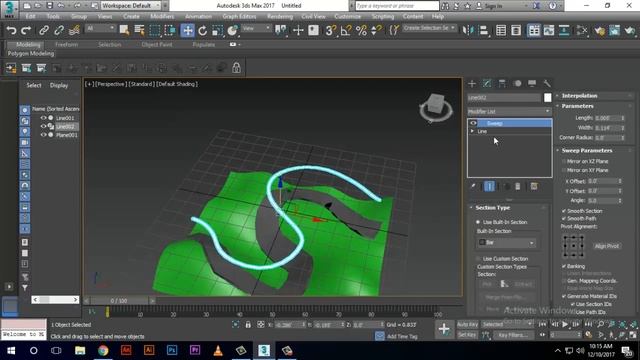Open the Modifiers menu

point(162,16)
